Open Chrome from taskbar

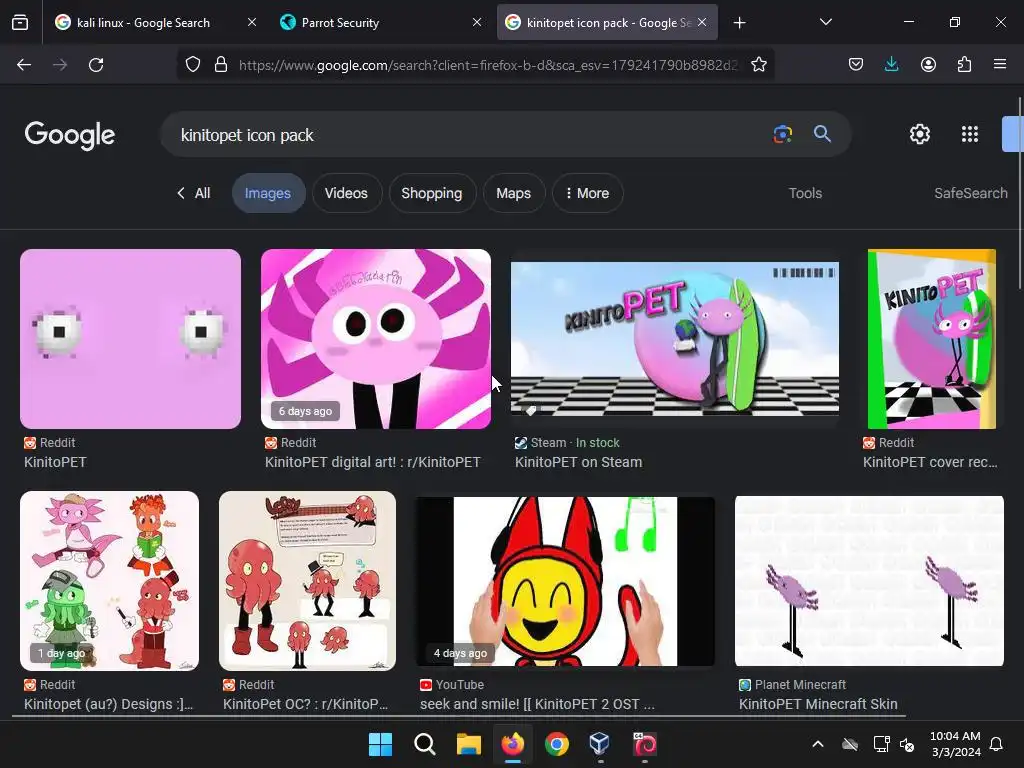click(x=556, y=744)
